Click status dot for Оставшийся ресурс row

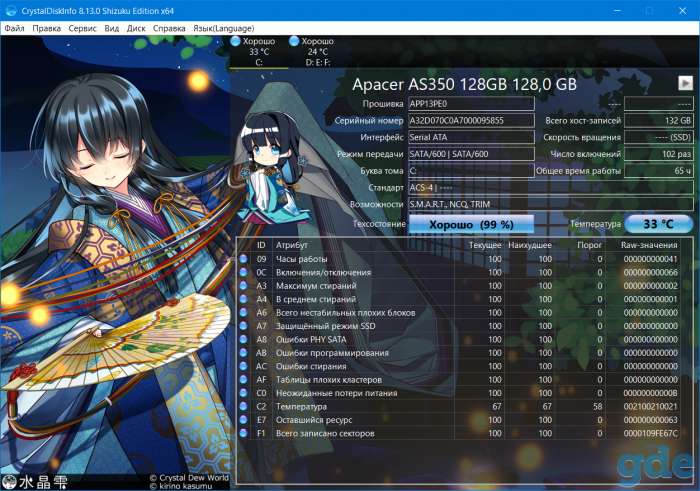coord(243,420)
